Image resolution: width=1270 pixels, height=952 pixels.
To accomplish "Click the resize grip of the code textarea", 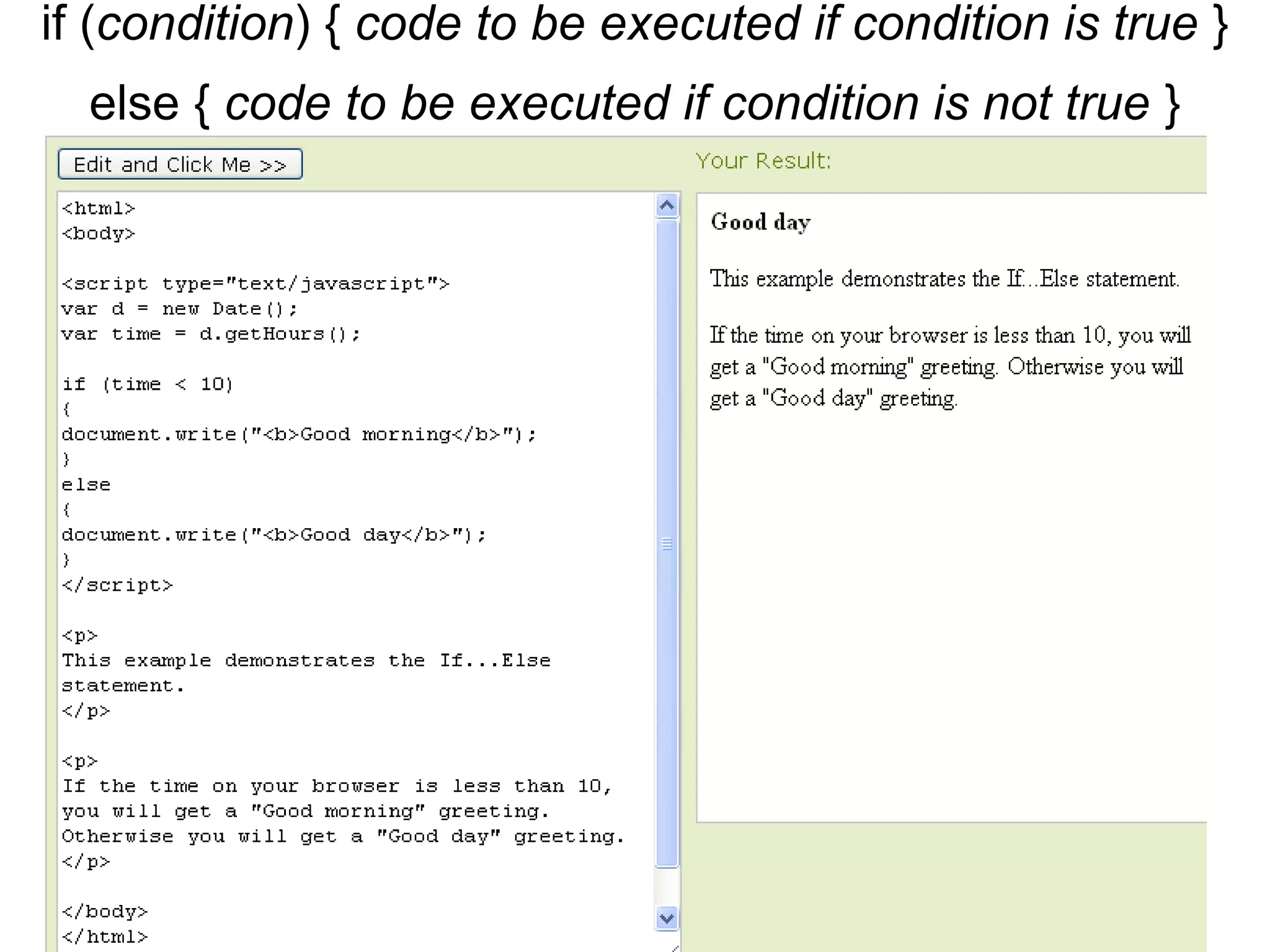I will click(x=675, y=947).
